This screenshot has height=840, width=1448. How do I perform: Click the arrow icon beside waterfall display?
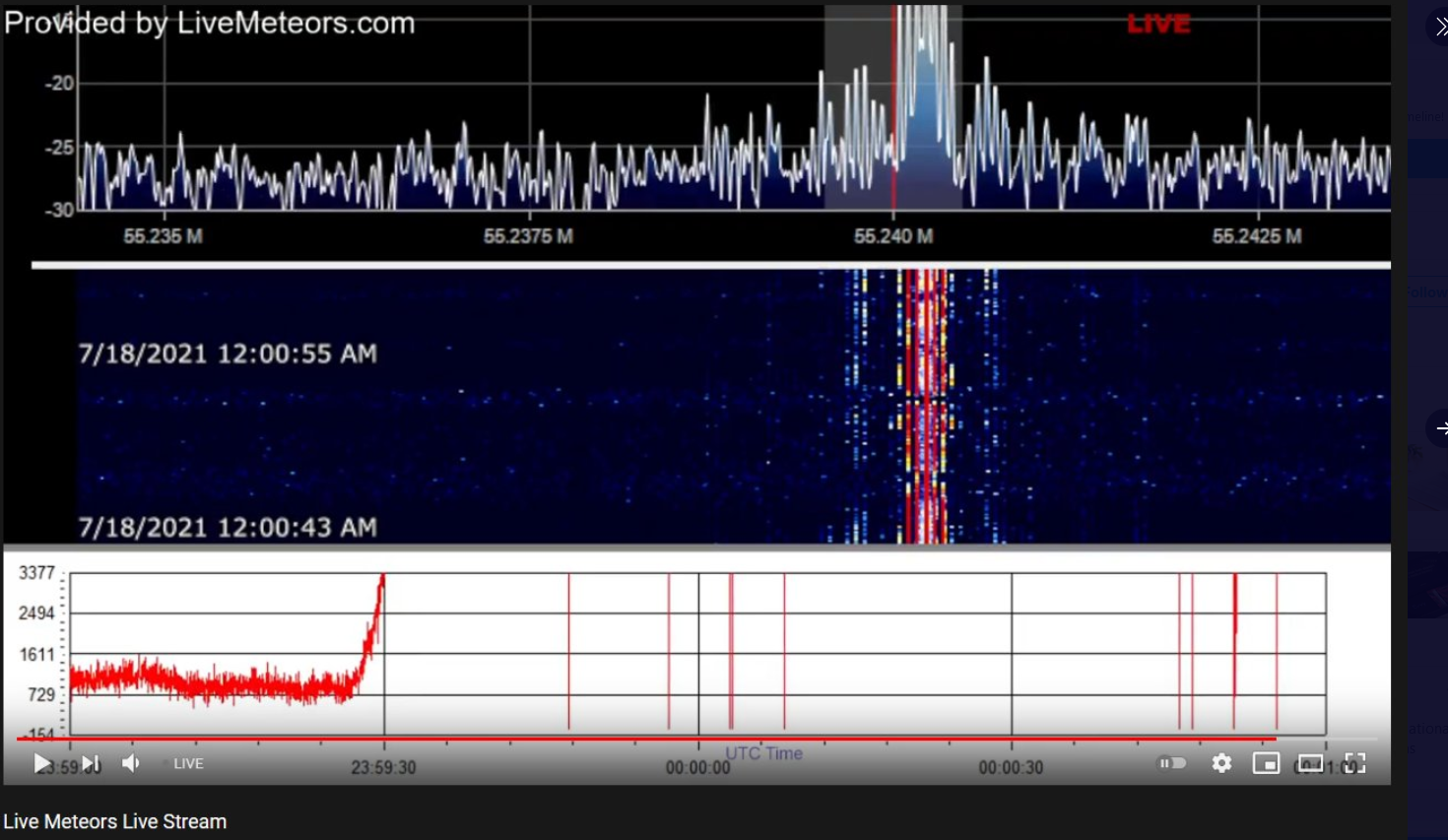(1441, 427)
